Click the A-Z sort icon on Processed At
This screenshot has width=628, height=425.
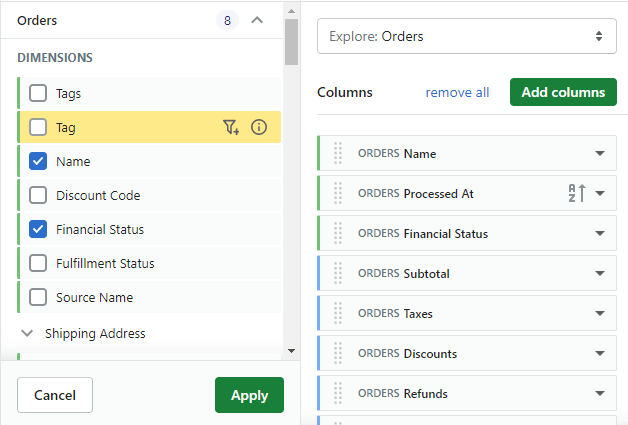click(577, 193)
